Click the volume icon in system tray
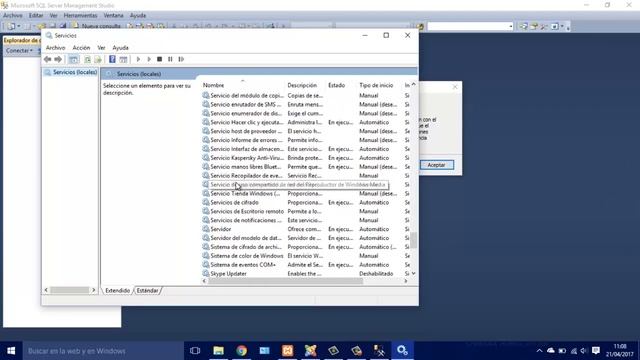 coord(584,351)
